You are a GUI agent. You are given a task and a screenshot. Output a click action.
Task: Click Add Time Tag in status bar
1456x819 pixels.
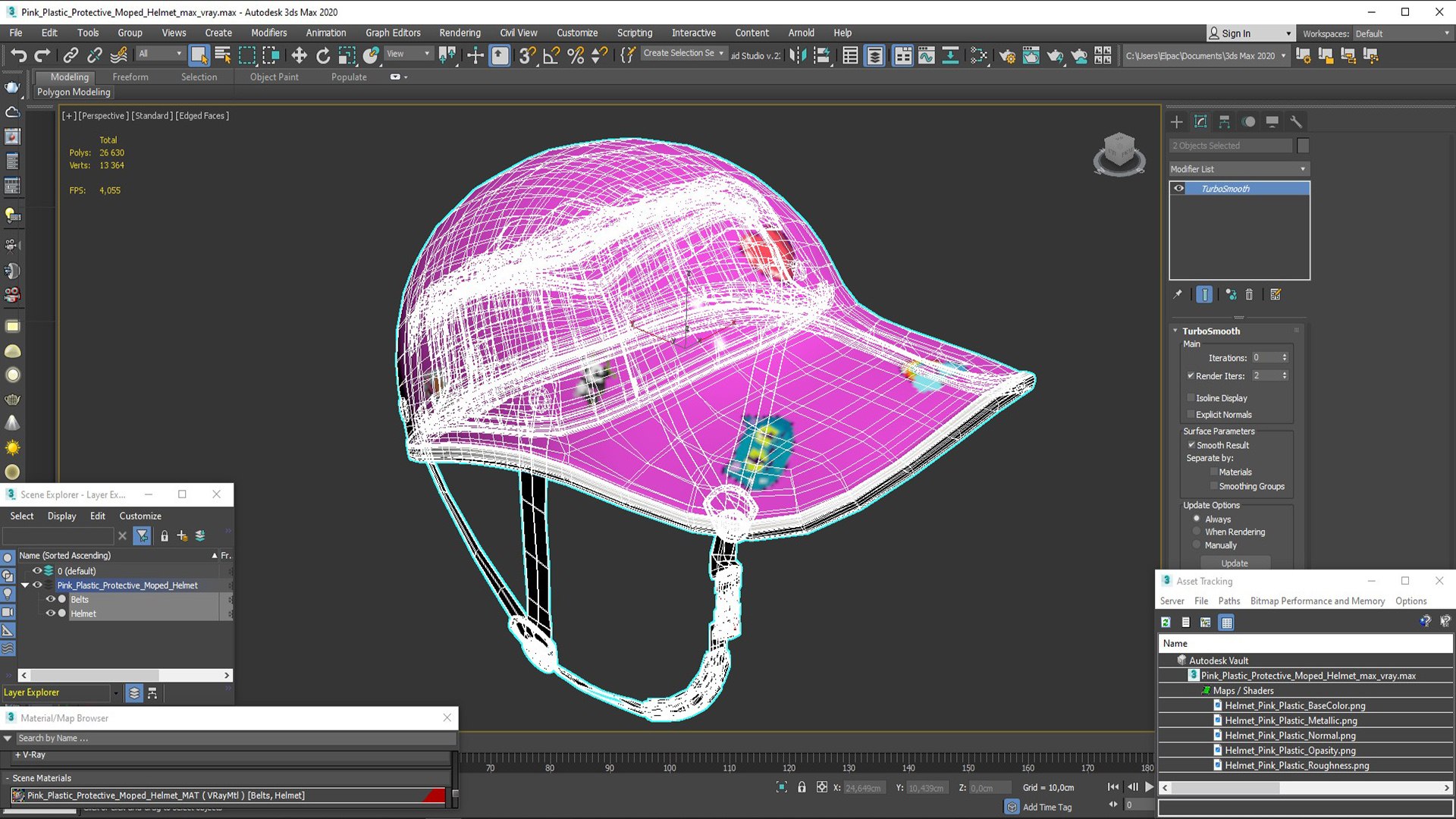[x=1046, y=807]
